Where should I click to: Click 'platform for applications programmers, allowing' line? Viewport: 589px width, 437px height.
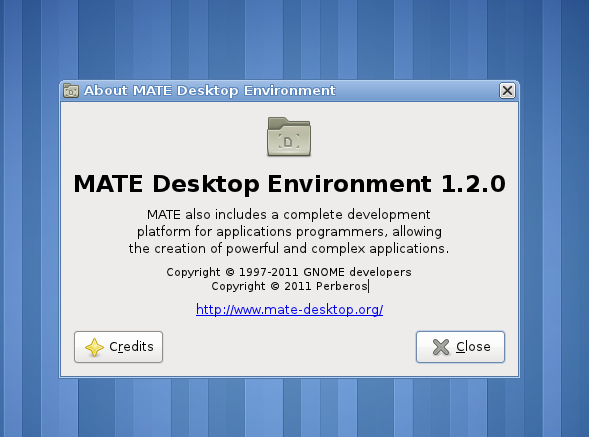(289, 231)
